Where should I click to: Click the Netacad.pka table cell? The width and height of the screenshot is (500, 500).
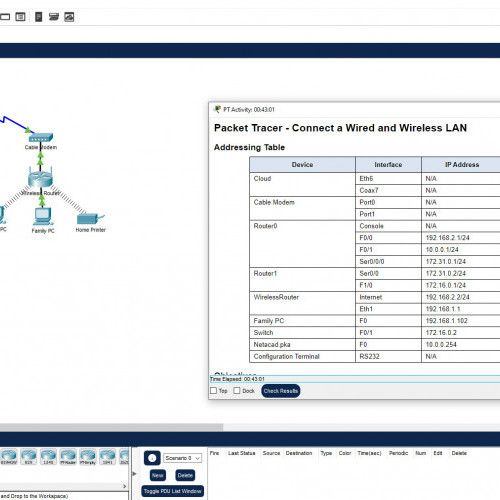pyautogui.click(x=302, y=344)
